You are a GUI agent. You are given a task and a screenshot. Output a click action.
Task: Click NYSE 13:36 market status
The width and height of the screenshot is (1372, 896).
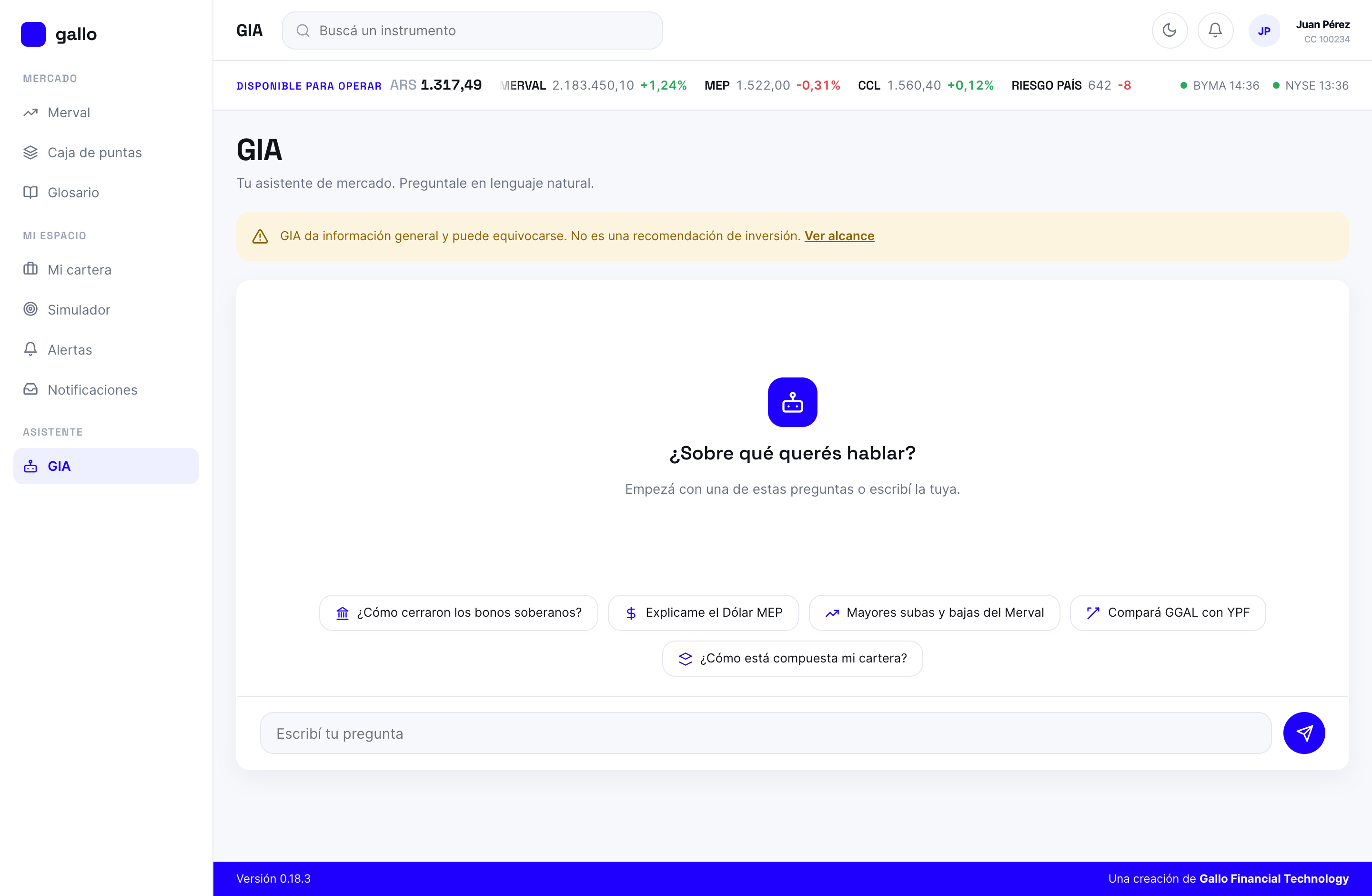pos(1311,85)
